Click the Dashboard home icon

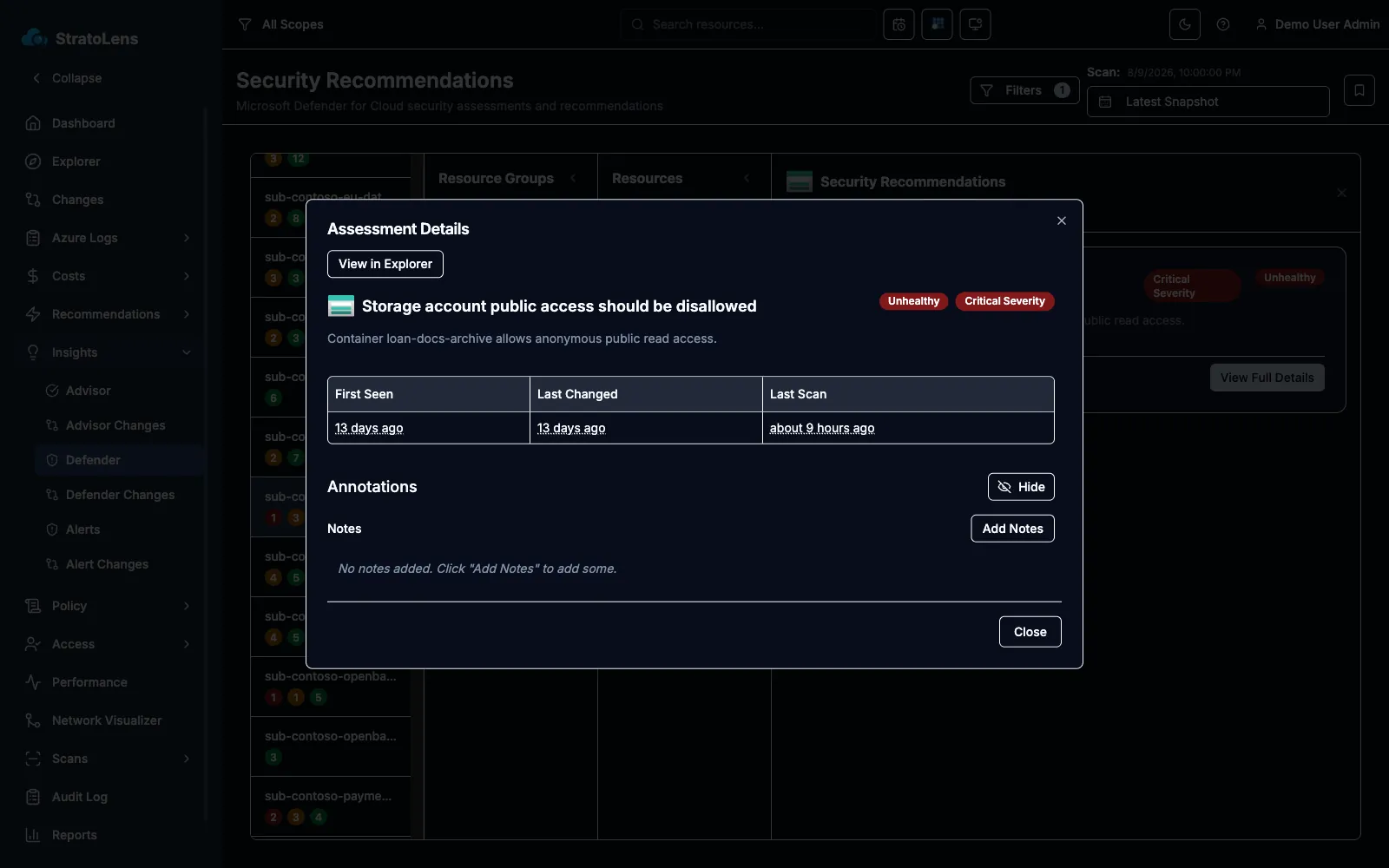[x=33, y=123]
